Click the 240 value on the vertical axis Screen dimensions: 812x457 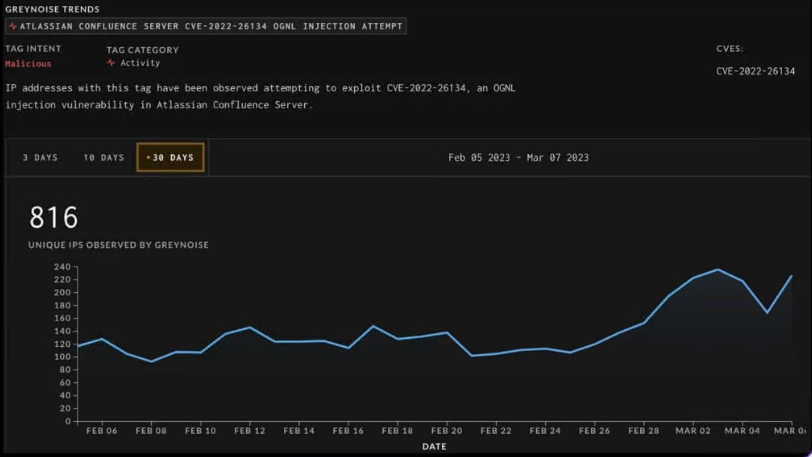pyautogui.click(x=61, y=267)
